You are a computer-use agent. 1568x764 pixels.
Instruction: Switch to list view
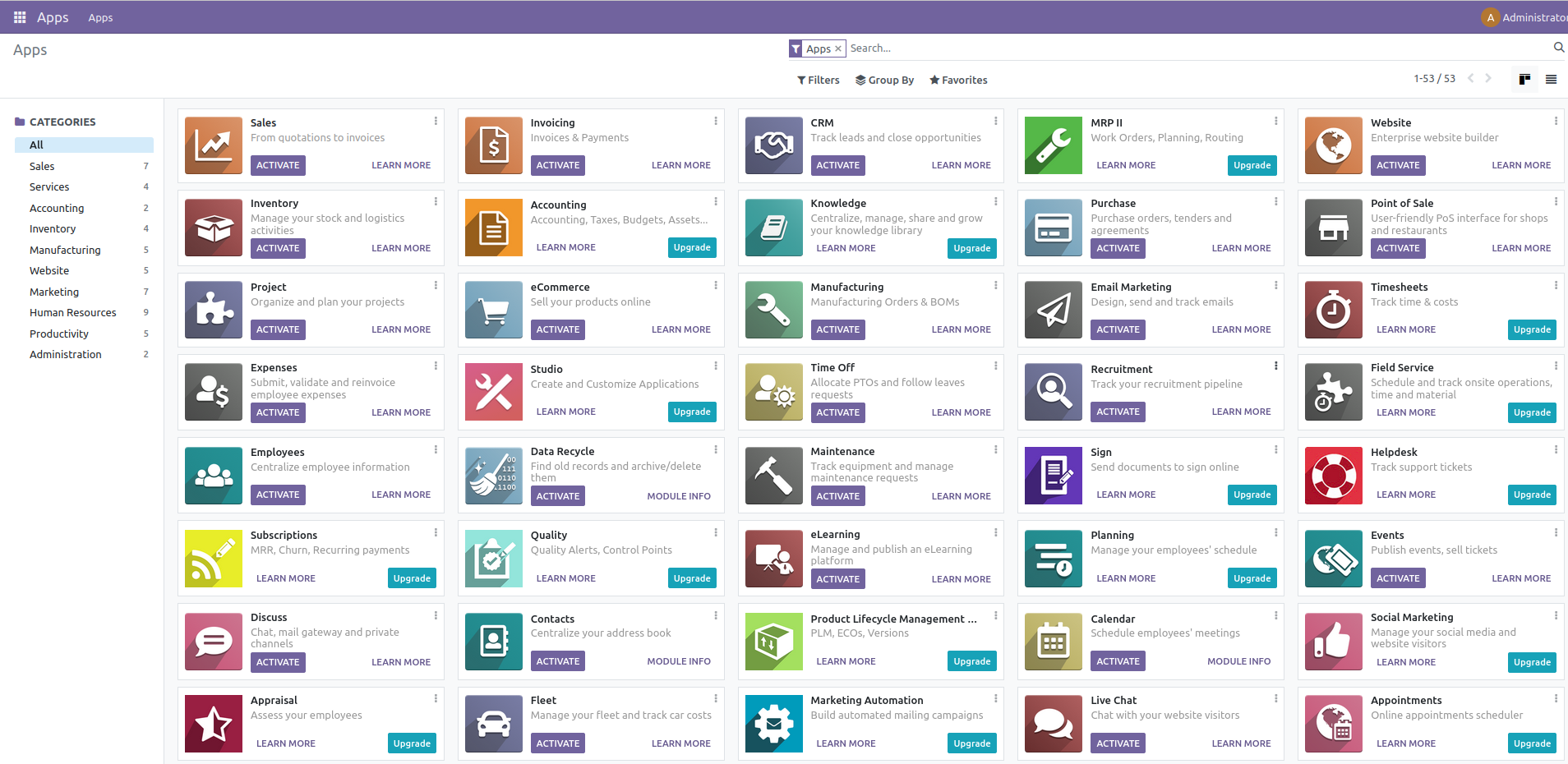coord(1551,80)
